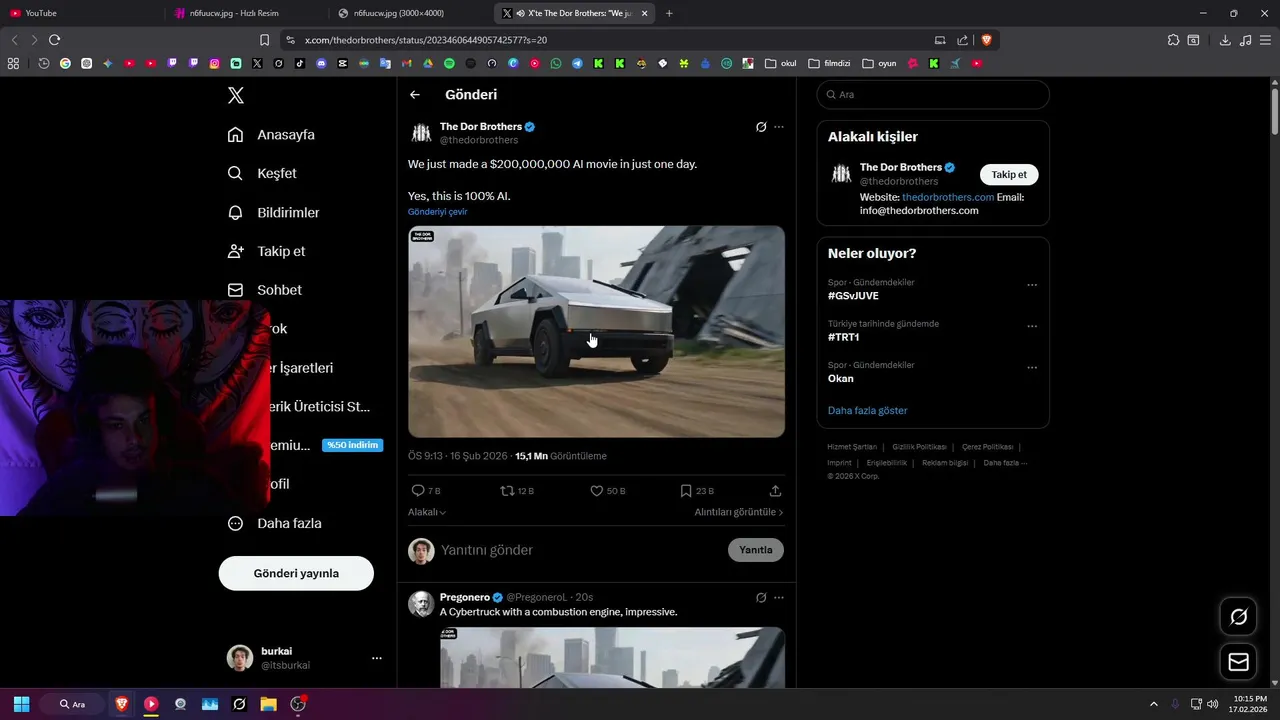Open floating Grok button at bottom right
1280x720 pixels.
point(1238,617)
